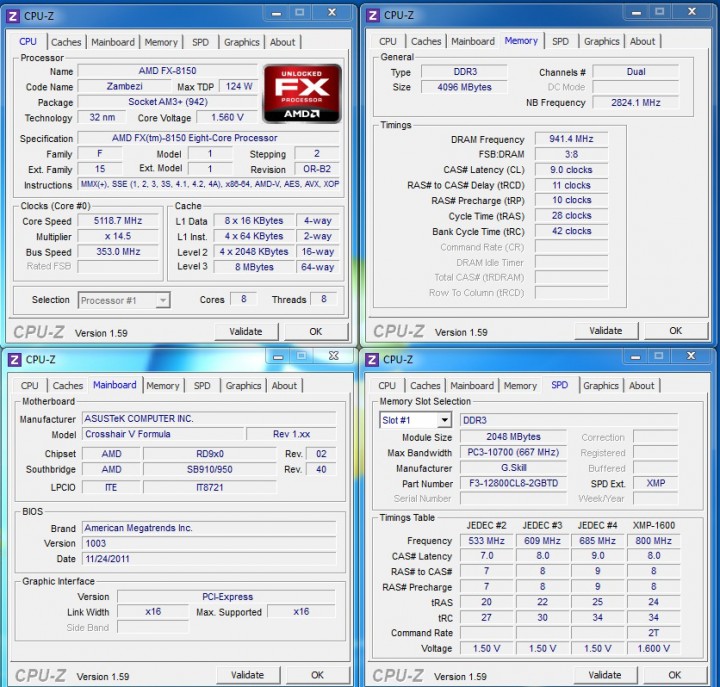Screen dimensions: 720x687
Task: Open Caches tab in the CPU window
Action: coord(66,42)
